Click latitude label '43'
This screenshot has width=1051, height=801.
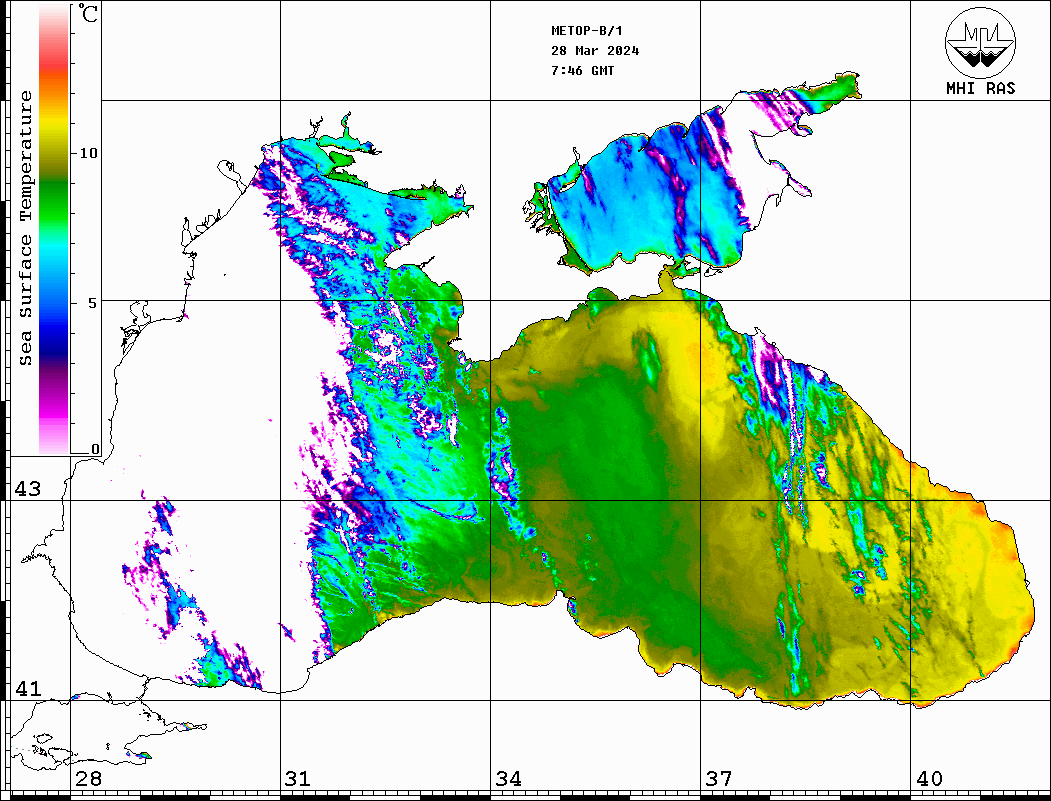coord(27,489)
